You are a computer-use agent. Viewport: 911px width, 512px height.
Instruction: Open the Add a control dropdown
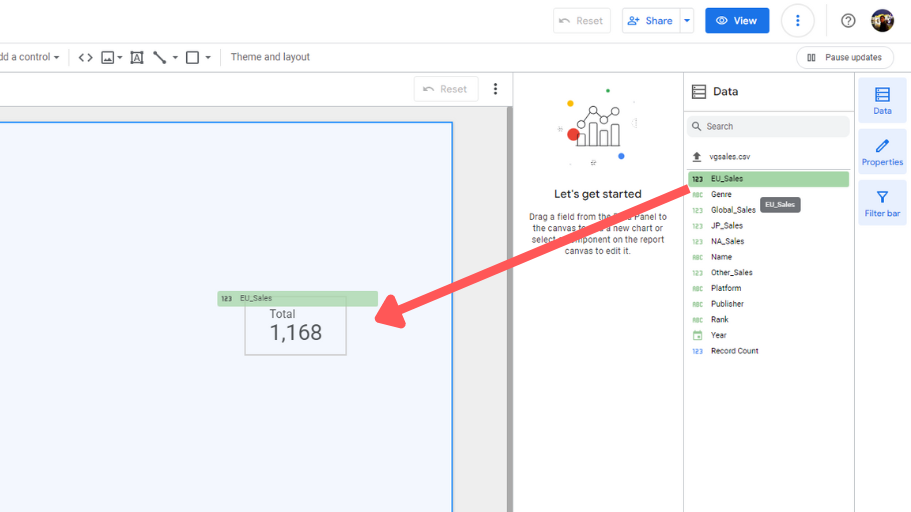[x=28, y=58]
